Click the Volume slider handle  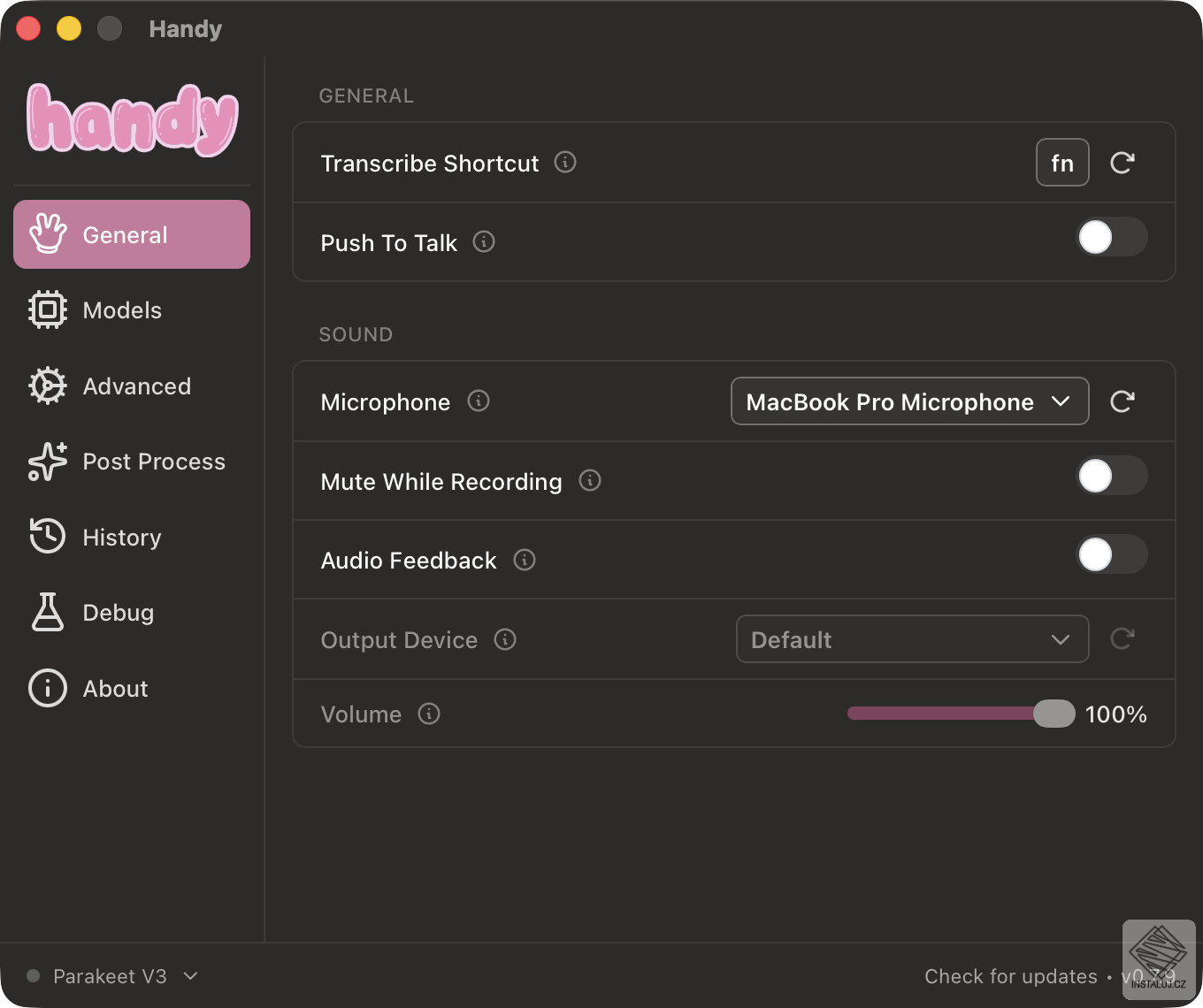tap(1054, 714)
